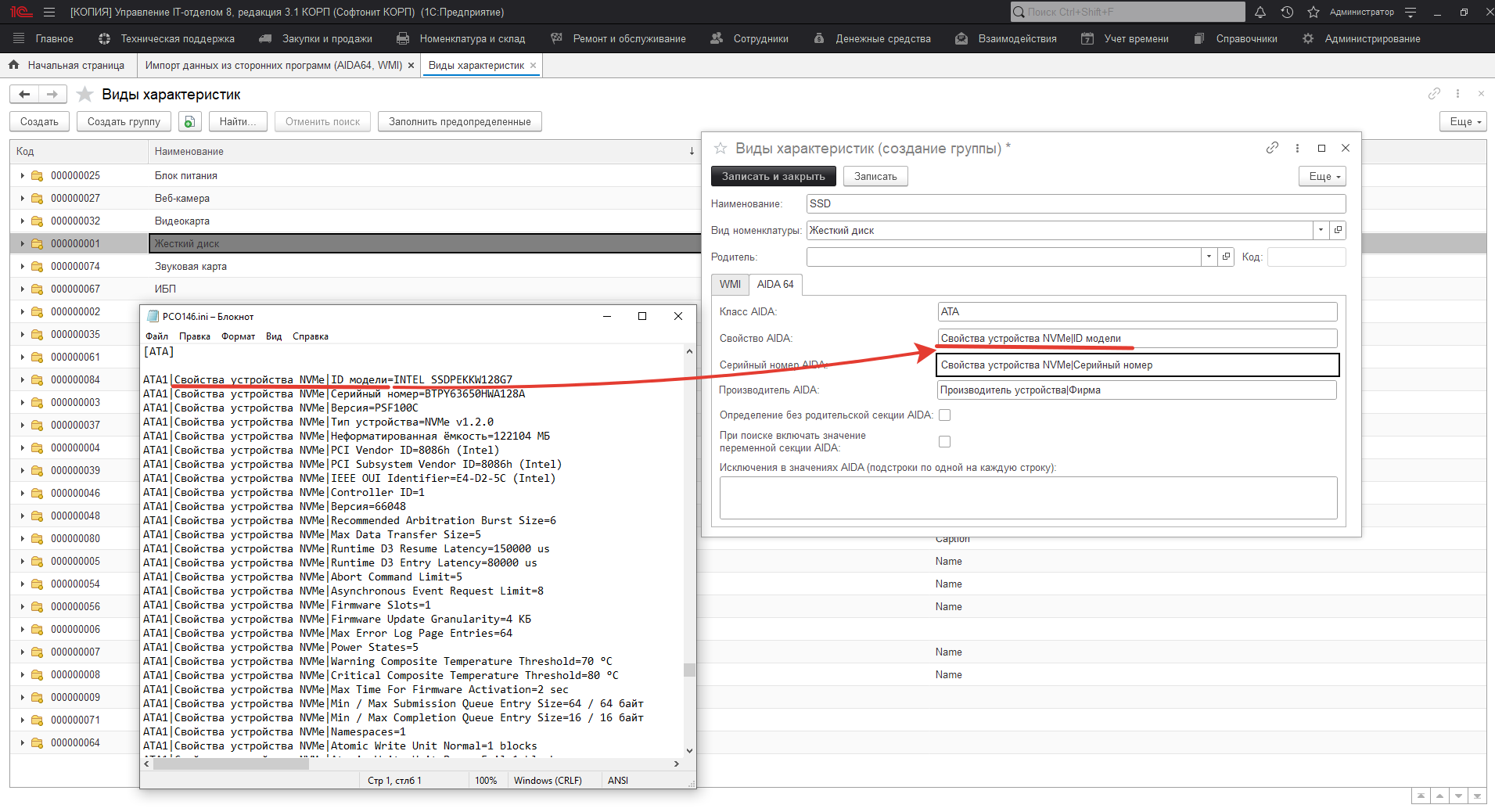Image resolution: width=1495 pixels, height=812 pixels.
Task: Expand the Видеокарта group row
Action: point(22,221)
